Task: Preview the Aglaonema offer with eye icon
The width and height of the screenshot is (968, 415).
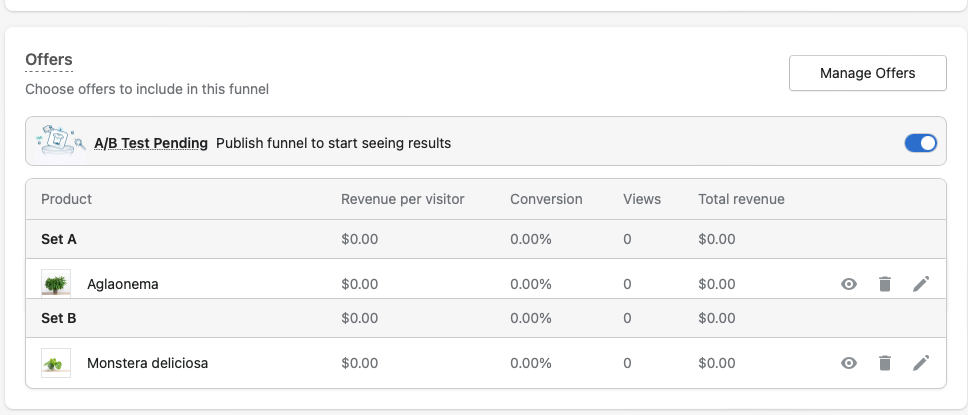Action: pyautogui.click(x=849, y=284)
